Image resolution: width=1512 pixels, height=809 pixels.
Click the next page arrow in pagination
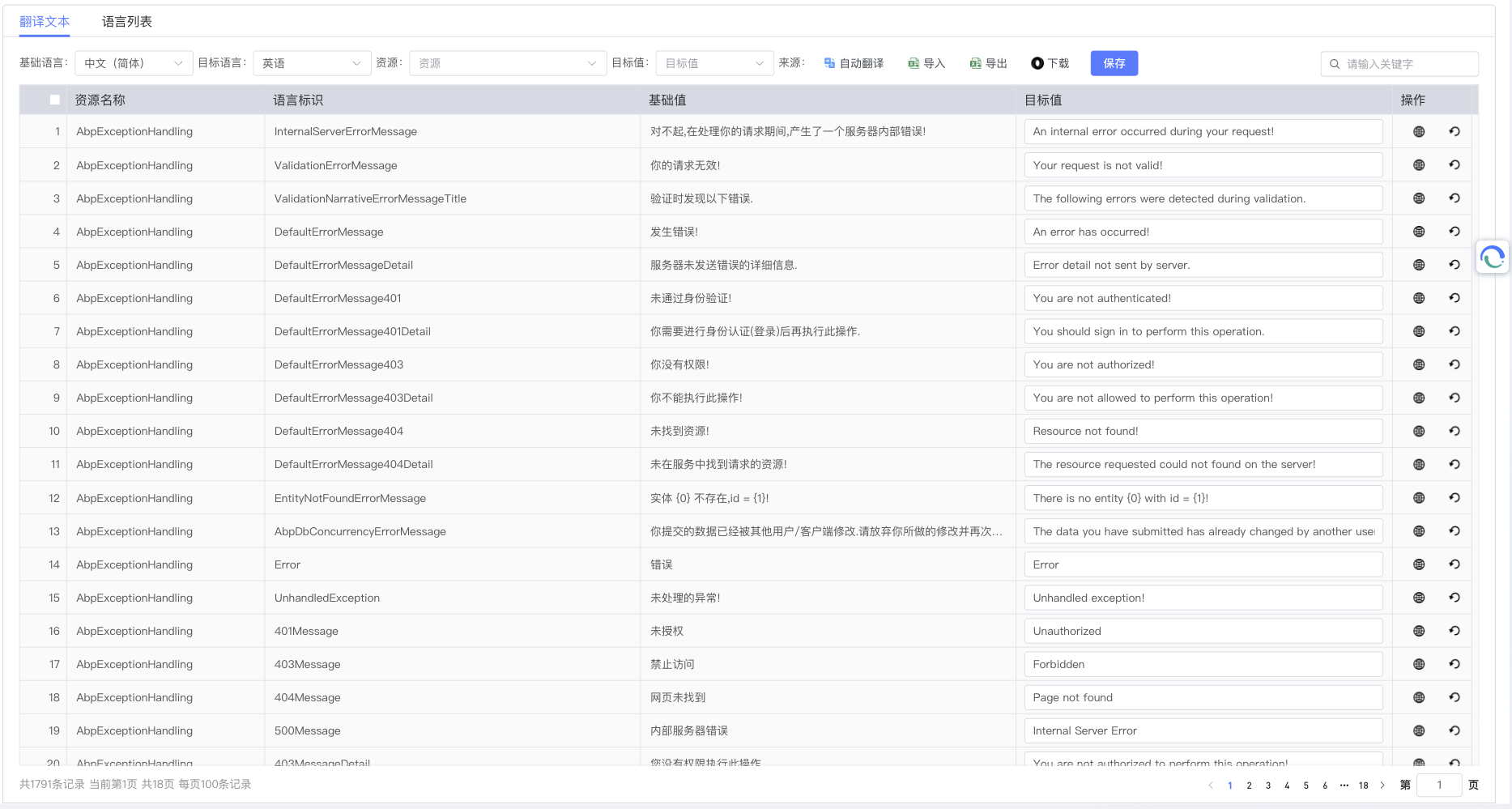point(1382,785)
